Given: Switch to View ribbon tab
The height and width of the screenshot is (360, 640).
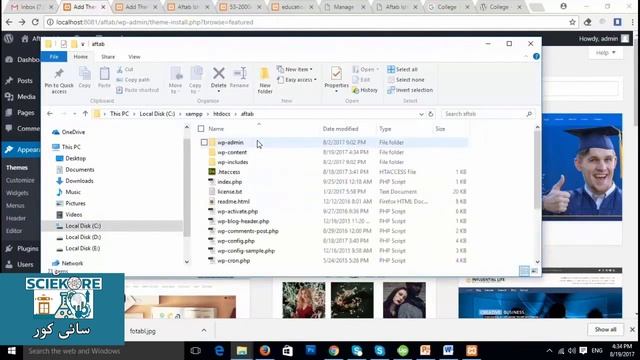Looking at the screenshot, I should tap(134, 57).
